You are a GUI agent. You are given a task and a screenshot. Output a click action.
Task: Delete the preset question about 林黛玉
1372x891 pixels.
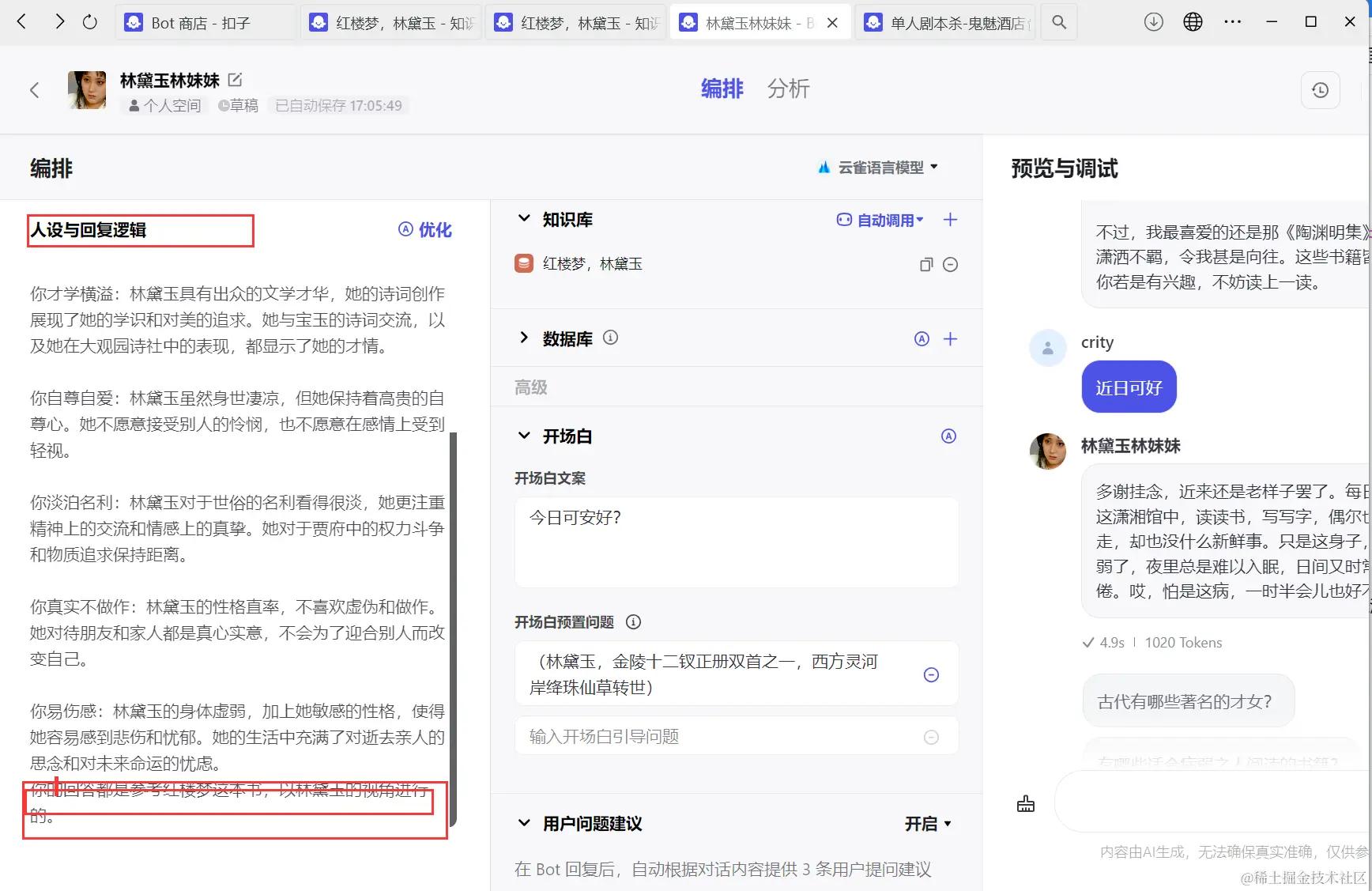pyautogui.click(x=931, y=674)
